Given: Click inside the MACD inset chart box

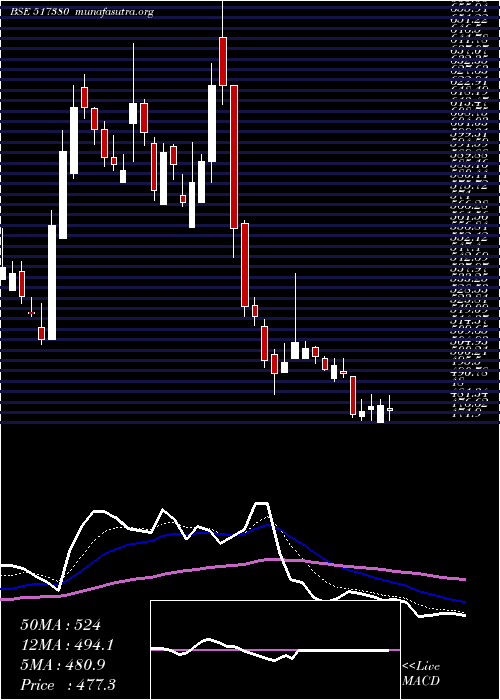Looking at the screenshot, I should [275, 650].
